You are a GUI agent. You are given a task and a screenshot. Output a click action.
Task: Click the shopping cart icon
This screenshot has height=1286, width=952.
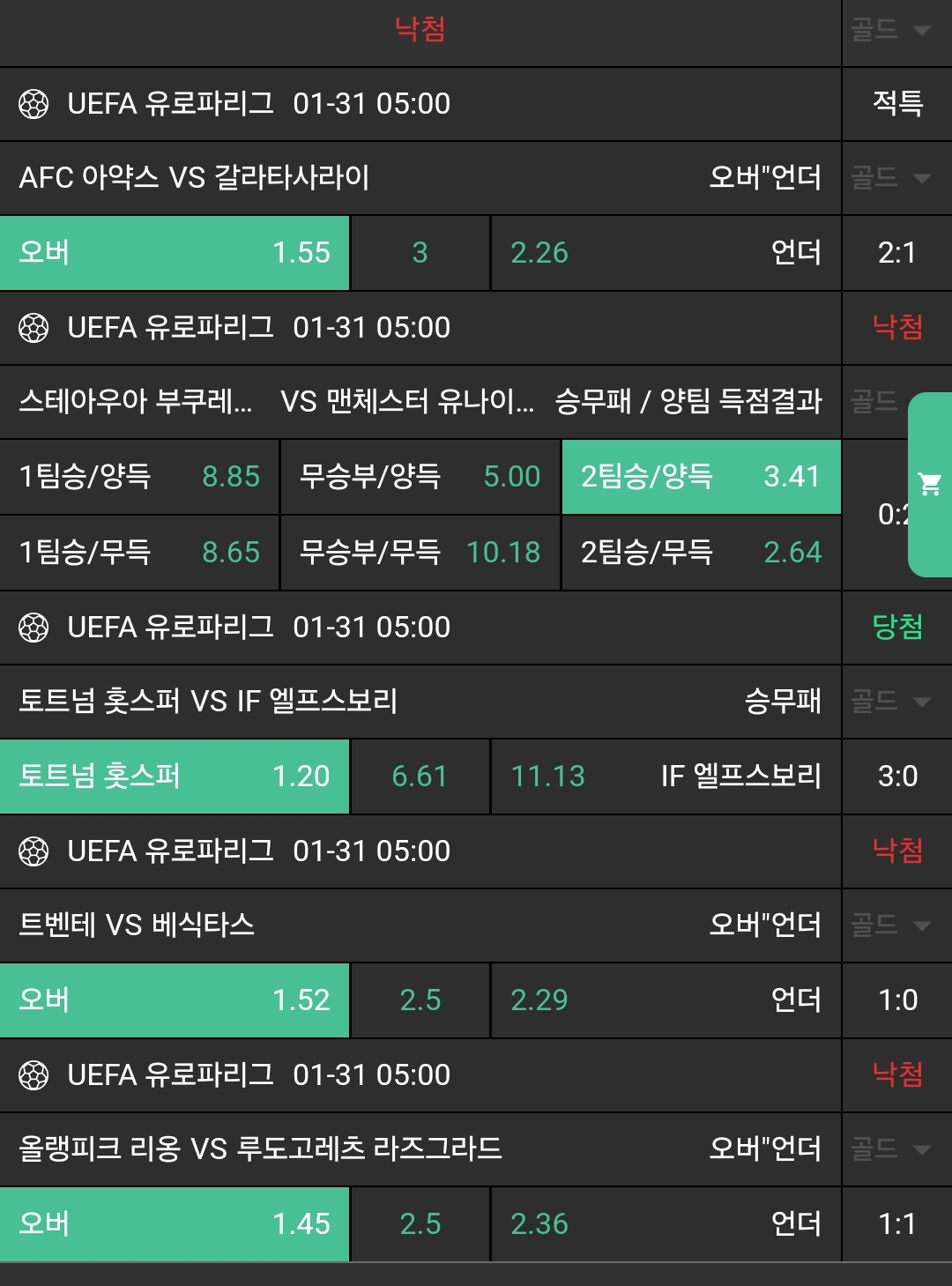click(930, 484)
